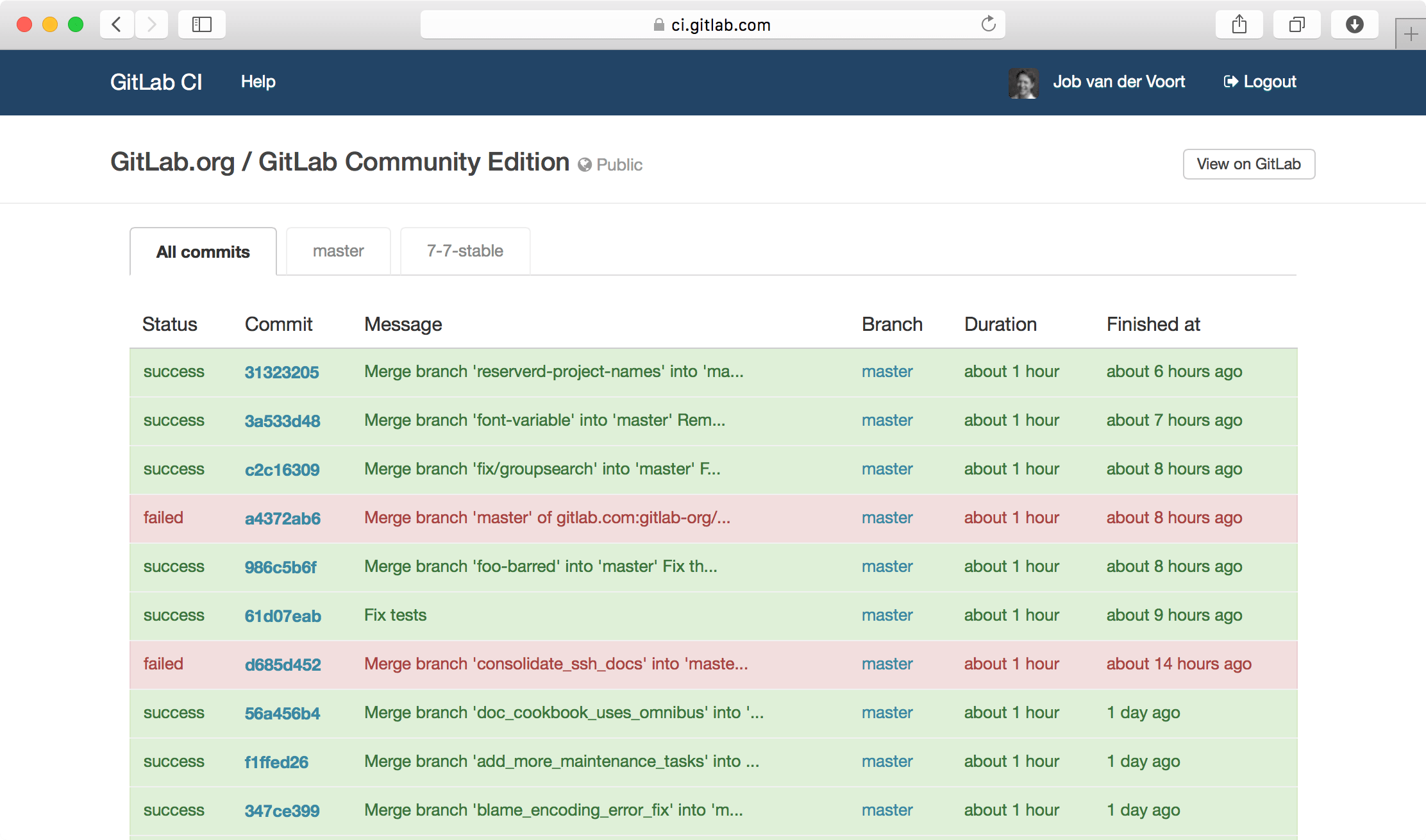
Task: Open the Help menu item
Action: coord(258,81)
